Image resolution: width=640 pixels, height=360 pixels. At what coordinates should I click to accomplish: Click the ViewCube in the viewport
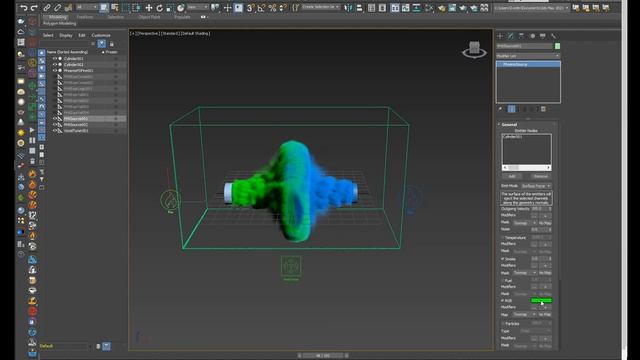[474, 49]
